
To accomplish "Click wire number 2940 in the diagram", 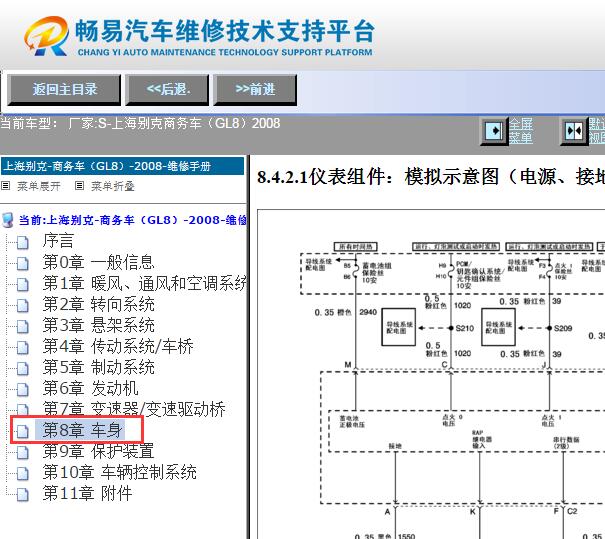I will [x=368, y=312].
